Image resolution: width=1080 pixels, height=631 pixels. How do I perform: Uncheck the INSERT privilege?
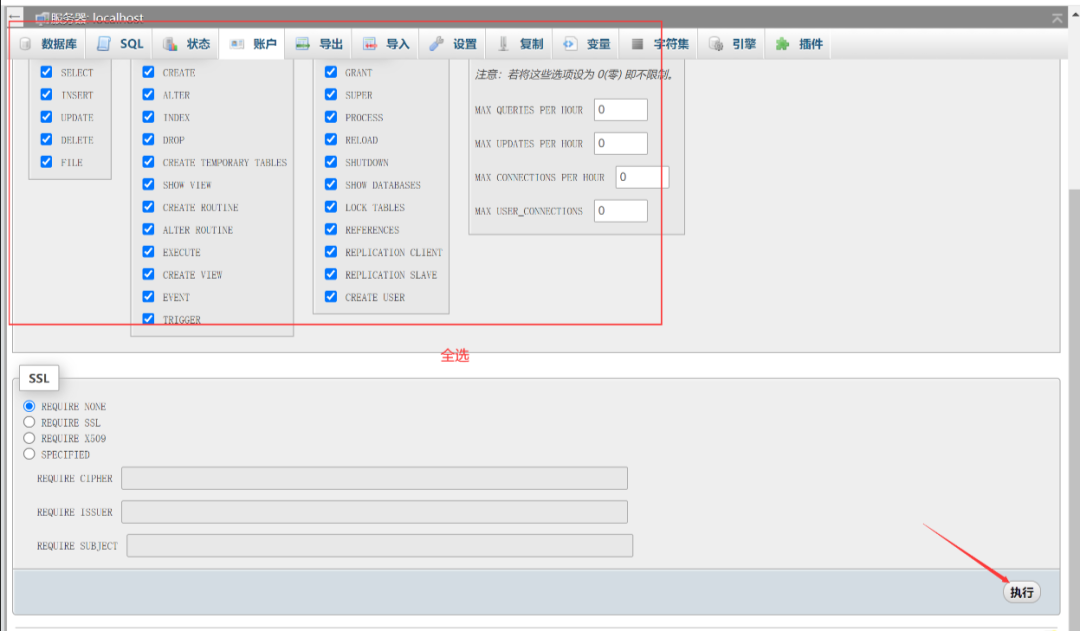(x=46, y=94)
